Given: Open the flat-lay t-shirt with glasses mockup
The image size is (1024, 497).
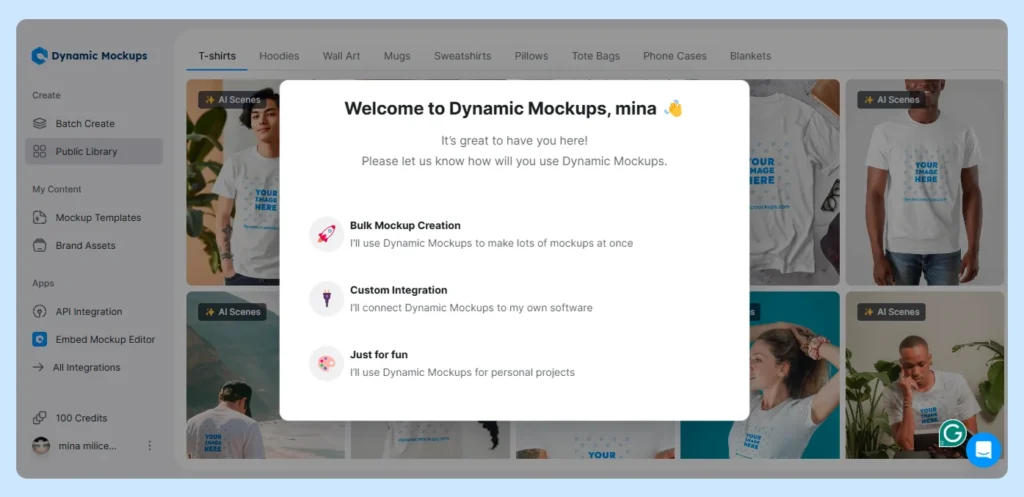Looking at the screenshot, I should pyautogui.click(x=794, y=182).
